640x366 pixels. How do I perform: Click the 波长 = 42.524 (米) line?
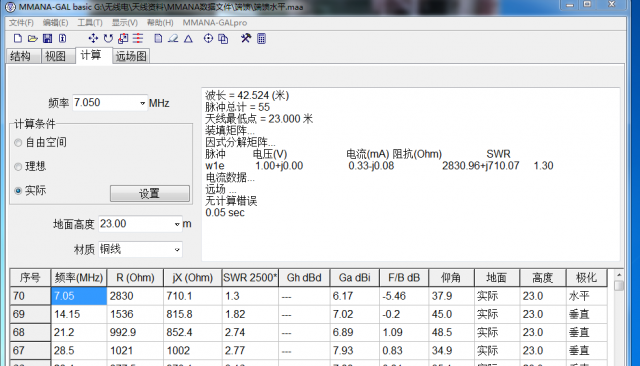(247, 95)
